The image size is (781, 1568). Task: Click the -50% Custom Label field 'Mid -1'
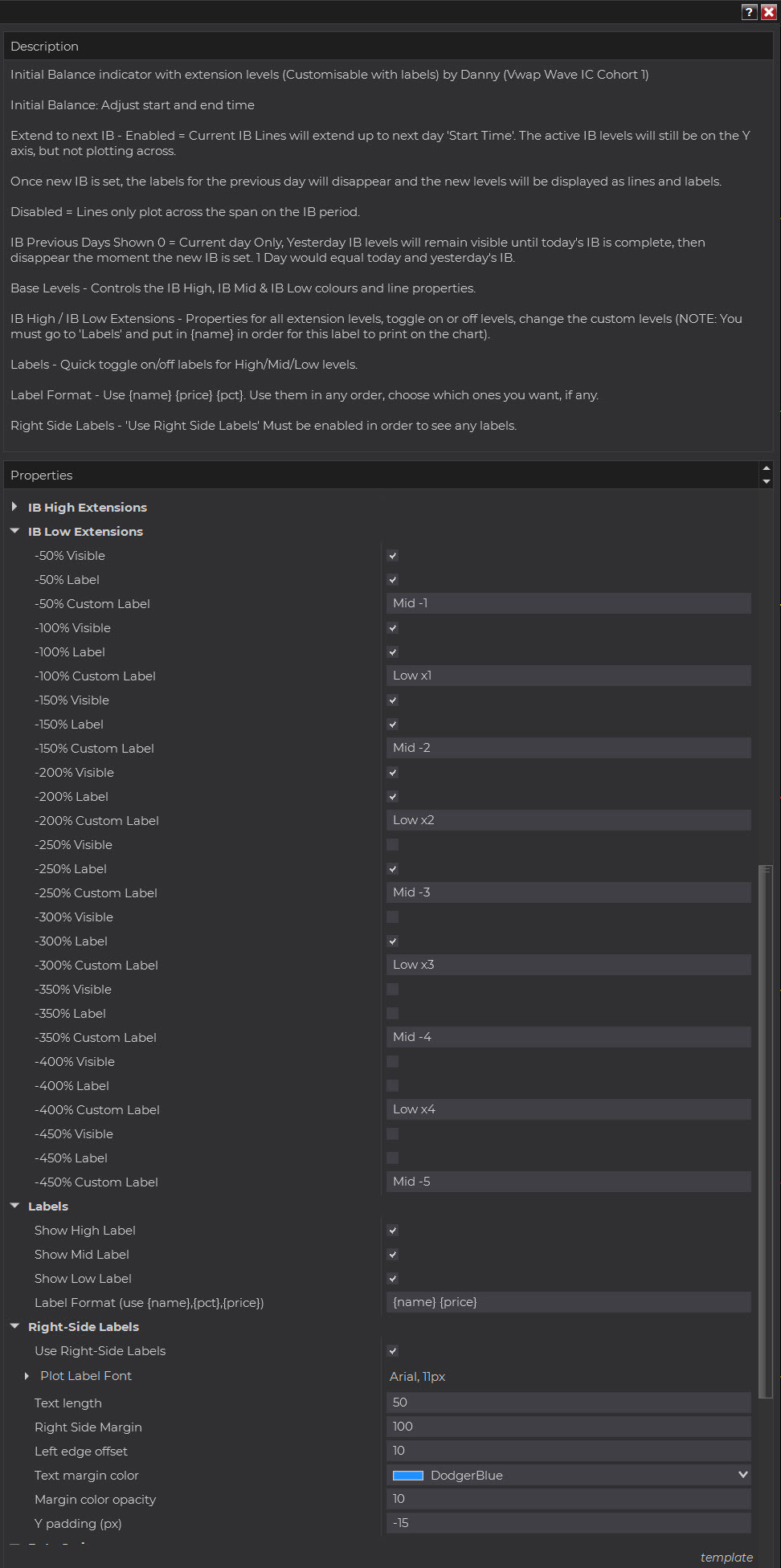point(569,603)
